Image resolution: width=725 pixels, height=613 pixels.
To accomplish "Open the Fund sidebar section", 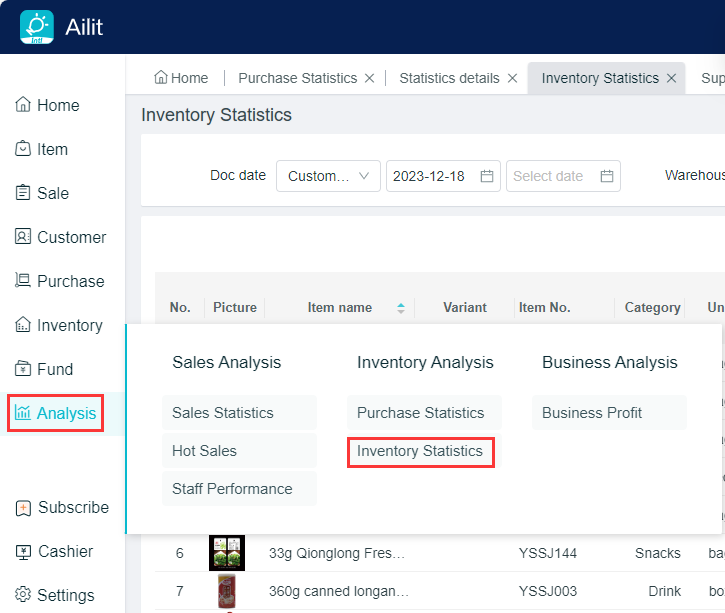I will (x=44, y=369).
